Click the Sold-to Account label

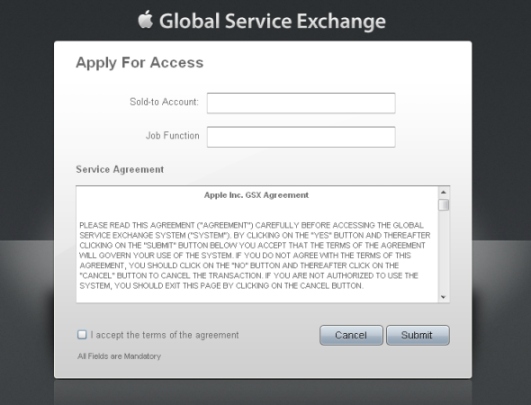coord(164,102)
